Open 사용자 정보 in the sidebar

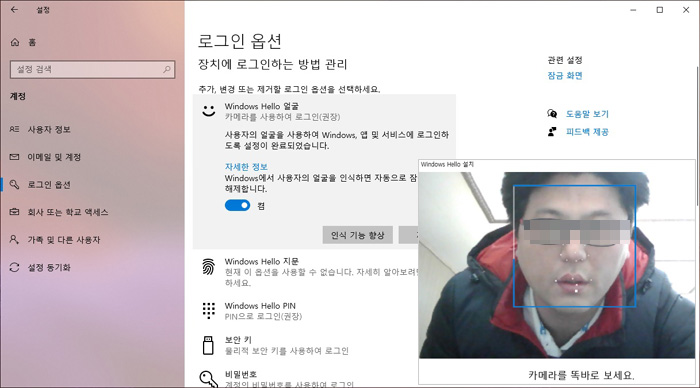(x=49, y=129)
